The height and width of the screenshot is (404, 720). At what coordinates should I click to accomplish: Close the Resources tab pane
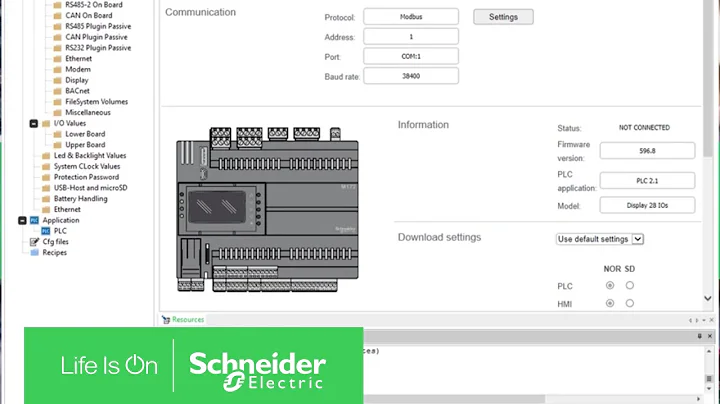pos(712,320)
